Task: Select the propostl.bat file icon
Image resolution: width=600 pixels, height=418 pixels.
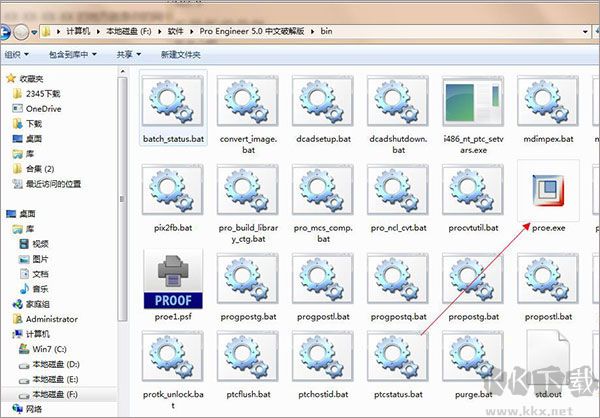Action: pos(548,279)
